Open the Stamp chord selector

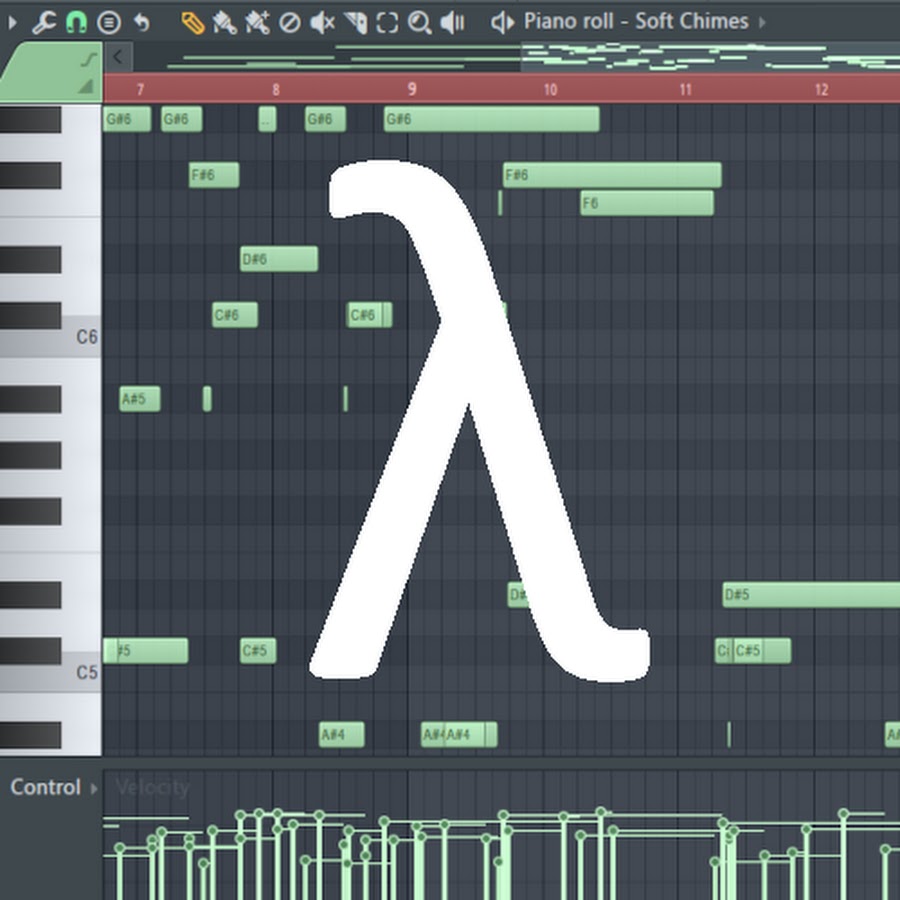[x=108, y=23]
